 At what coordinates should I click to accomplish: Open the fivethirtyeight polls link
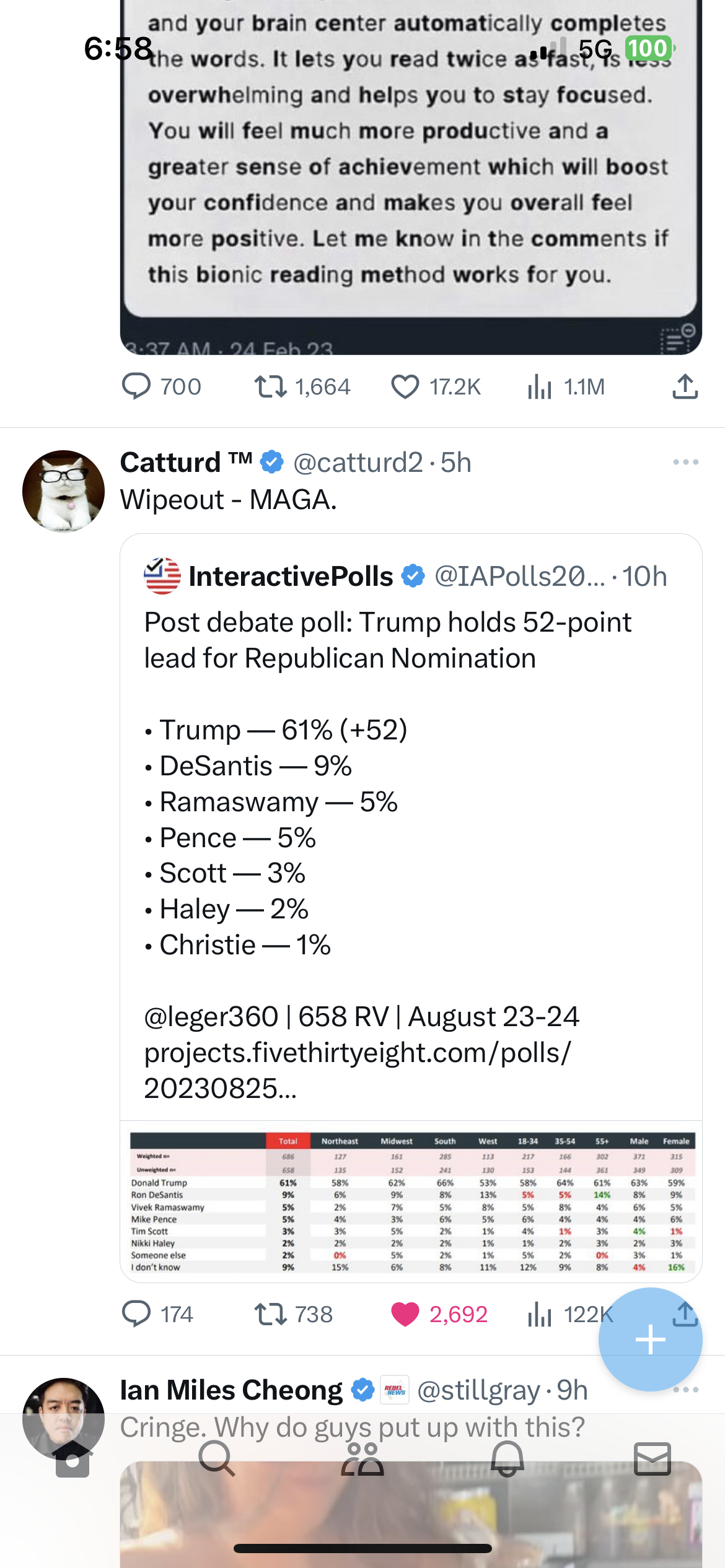[x=357, y=1053]
